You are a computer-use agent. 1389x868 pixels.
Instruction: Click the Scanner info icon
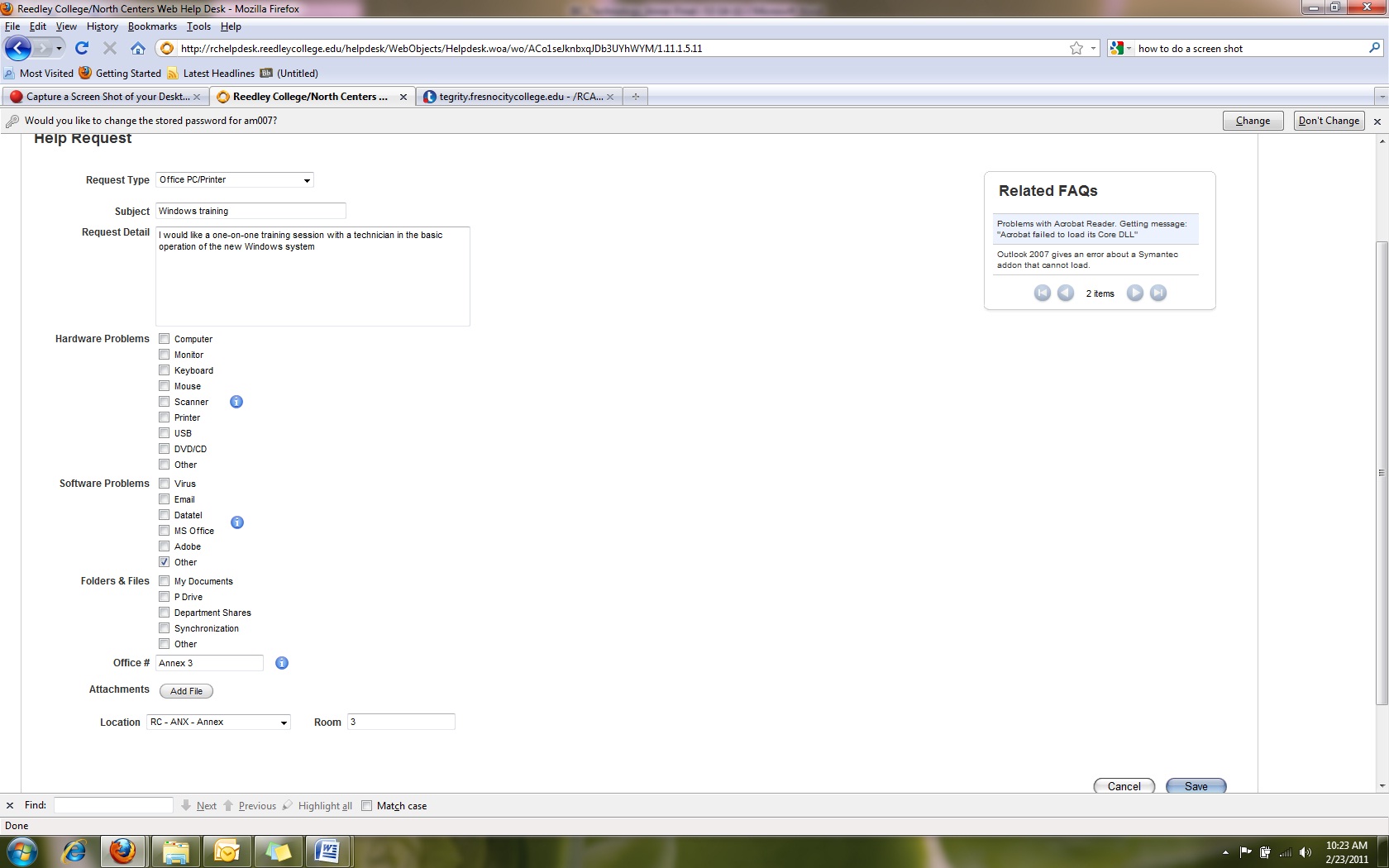pyautogui.click(x=236, y=402)
